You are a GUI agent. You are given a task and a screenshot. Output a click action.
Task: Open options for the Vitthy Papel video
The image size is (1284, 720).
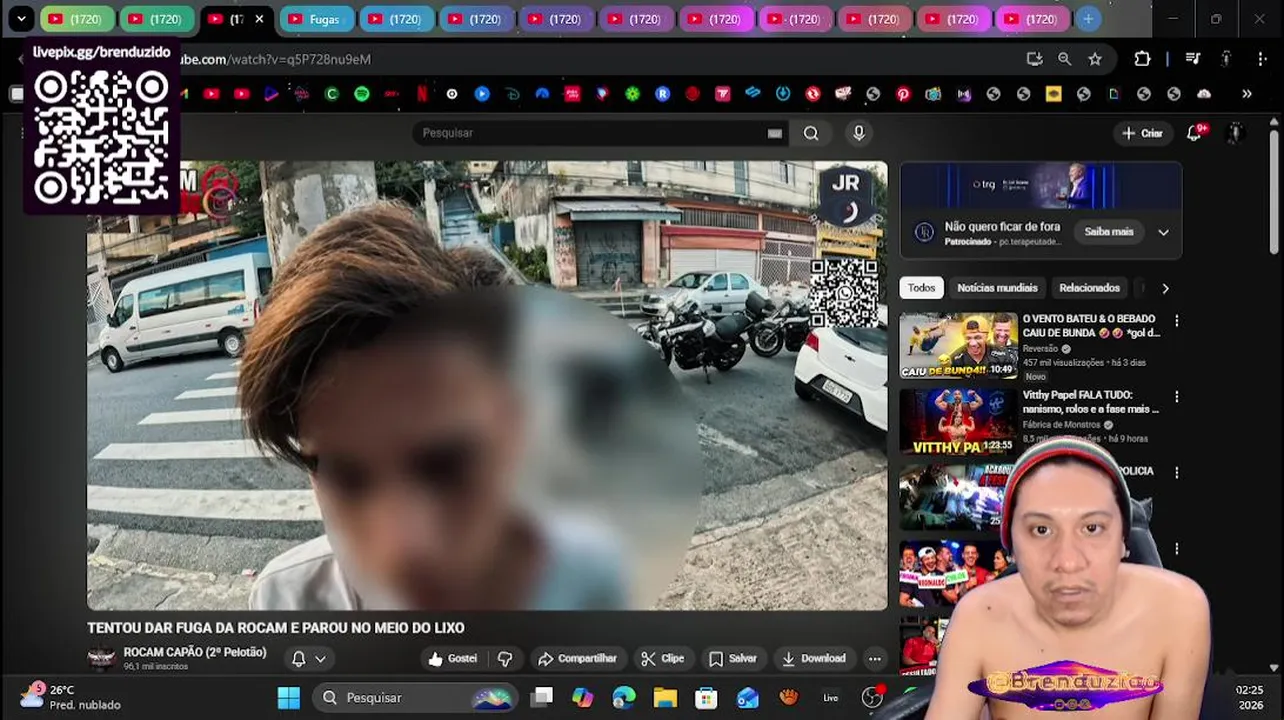tap(1176, 397)
